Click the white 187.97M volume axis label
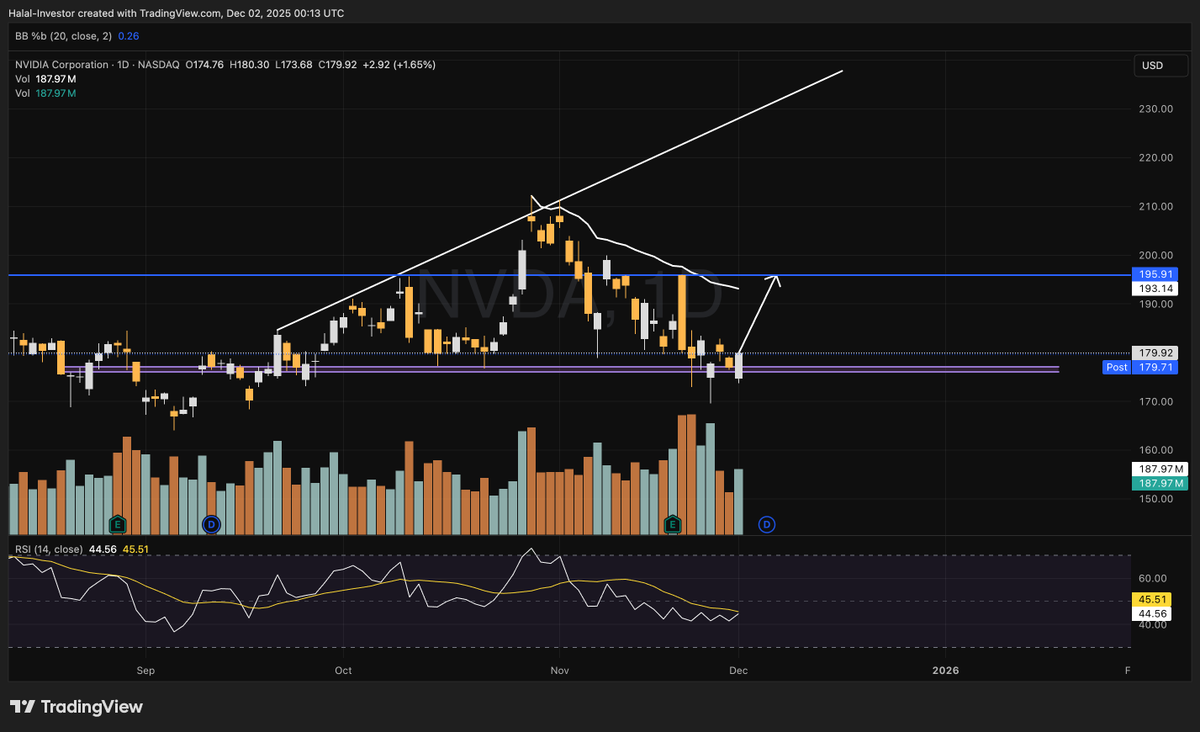Screen dimensions: 1200x732 (x=1158, y=469)
